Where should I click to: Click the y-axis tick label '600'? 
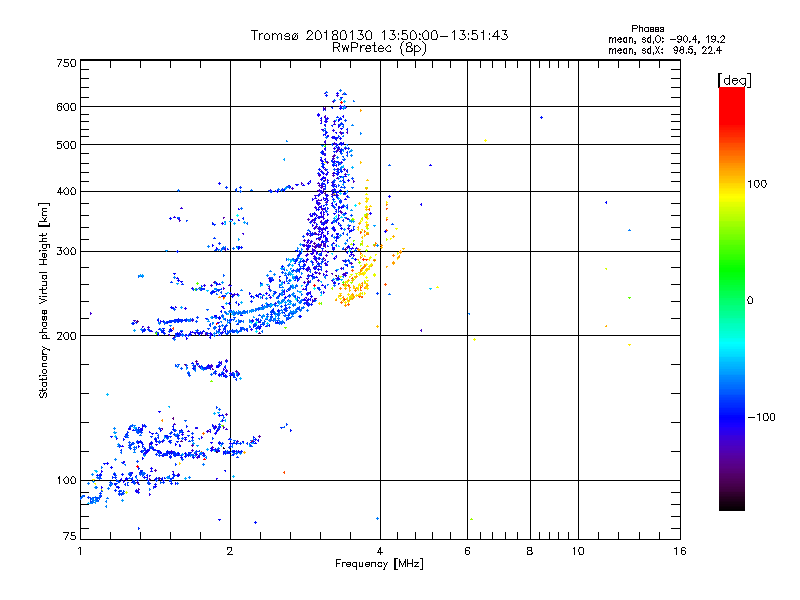[x=66, y=107]
